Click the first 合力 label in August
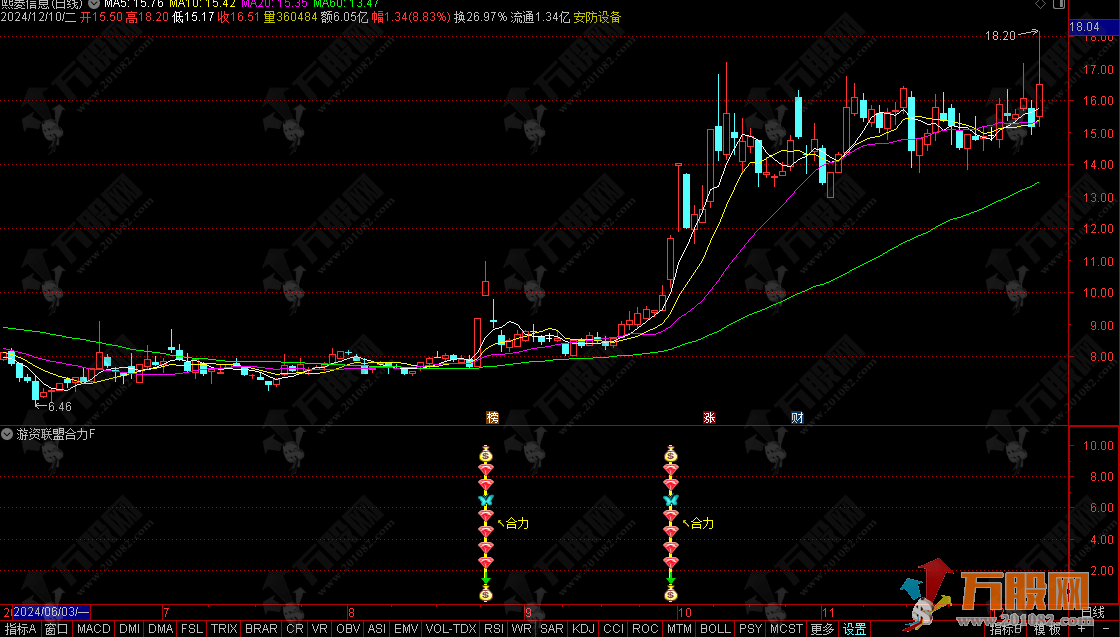 point(517,523)
